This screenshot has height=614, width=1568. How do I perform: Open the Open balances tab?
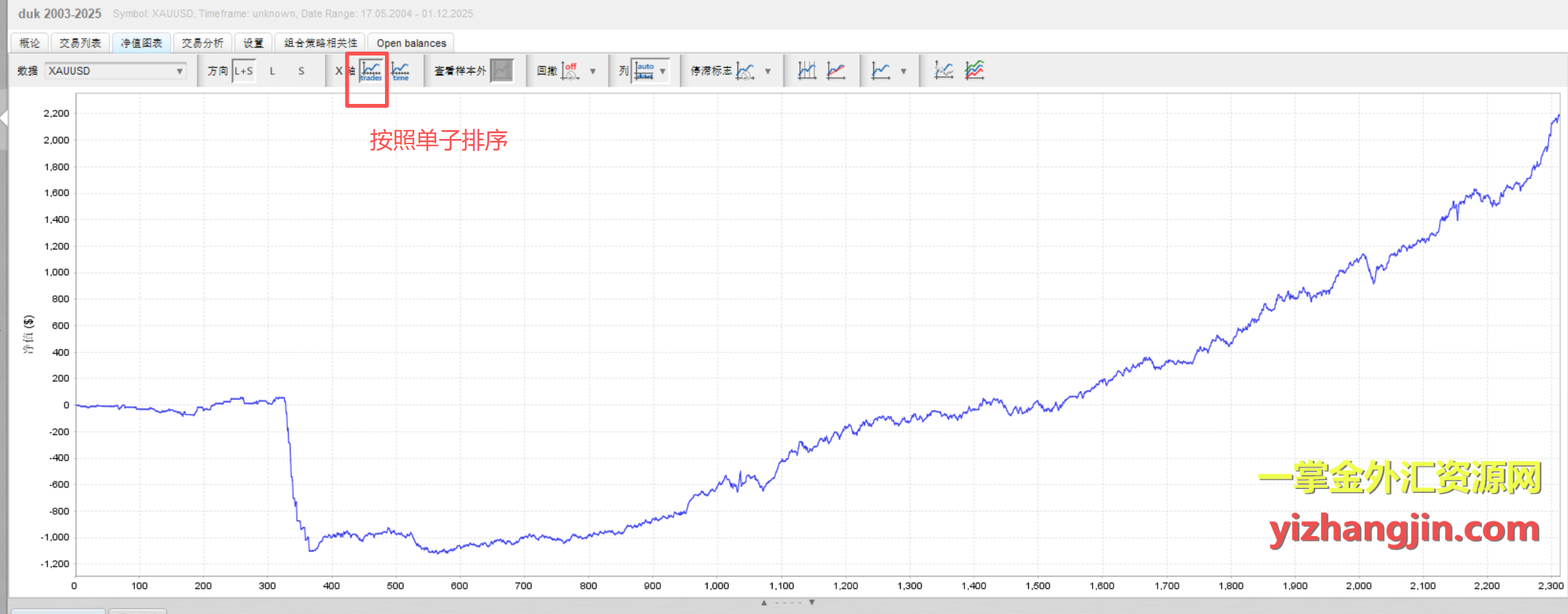point(411,43)
